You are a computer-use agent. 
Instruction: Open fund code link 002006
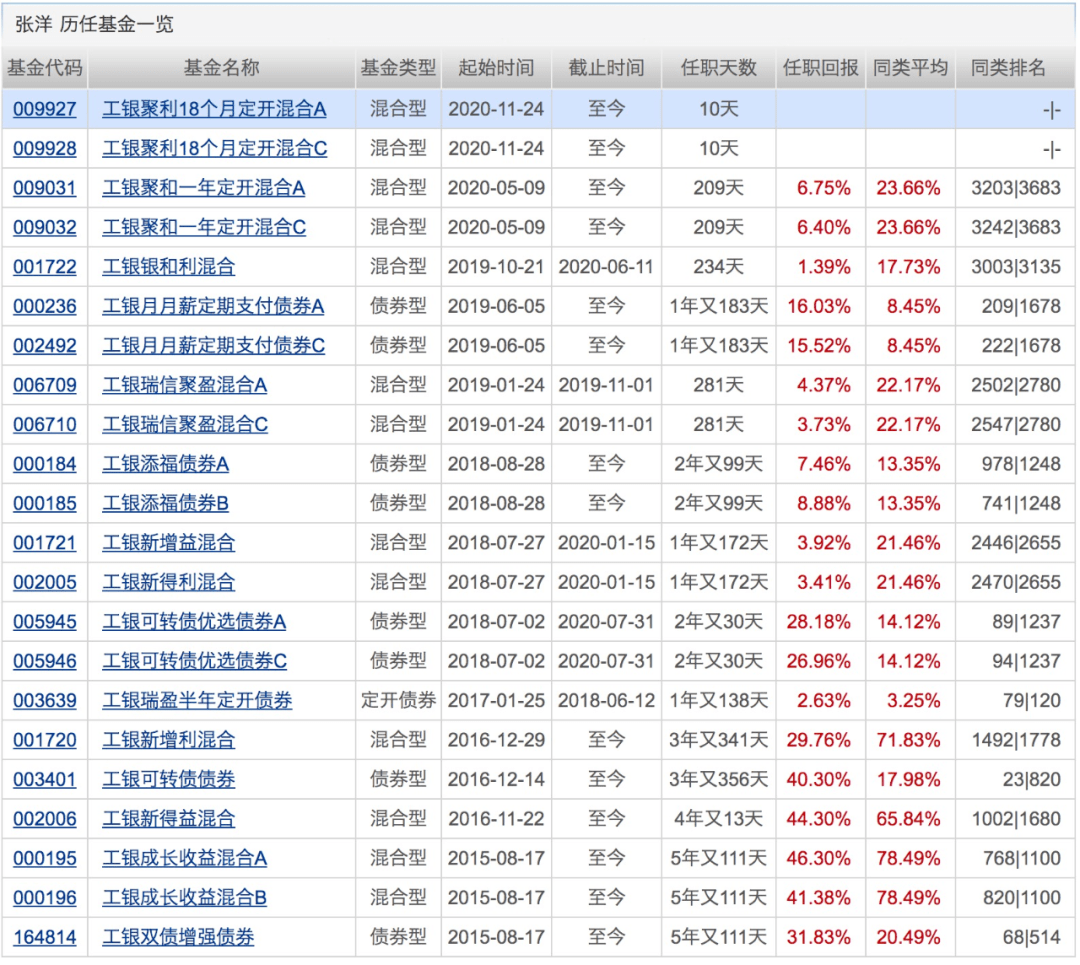pyautogui.click(x=45, y=819)
